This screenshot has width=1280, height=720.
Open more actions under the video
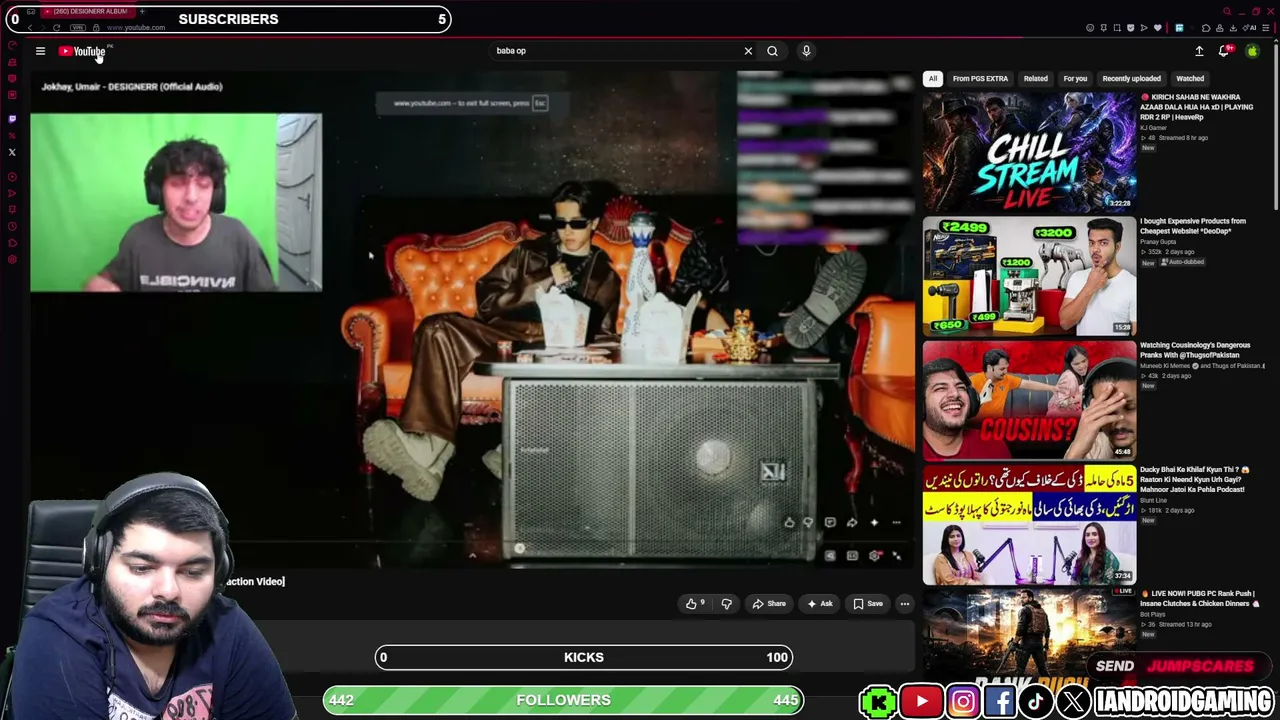[x=905, y=604]
